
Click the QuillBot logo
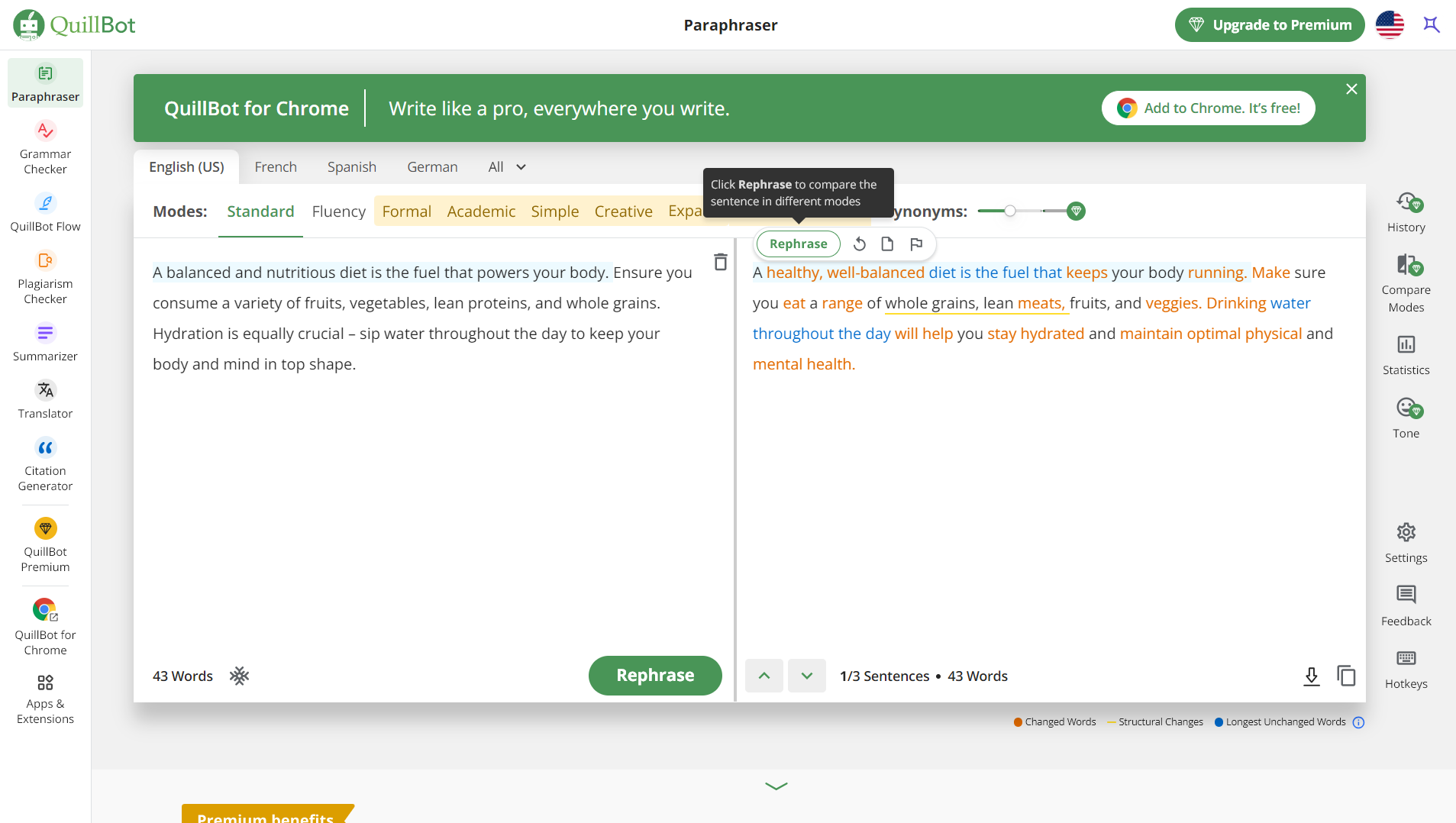(74, 24)
